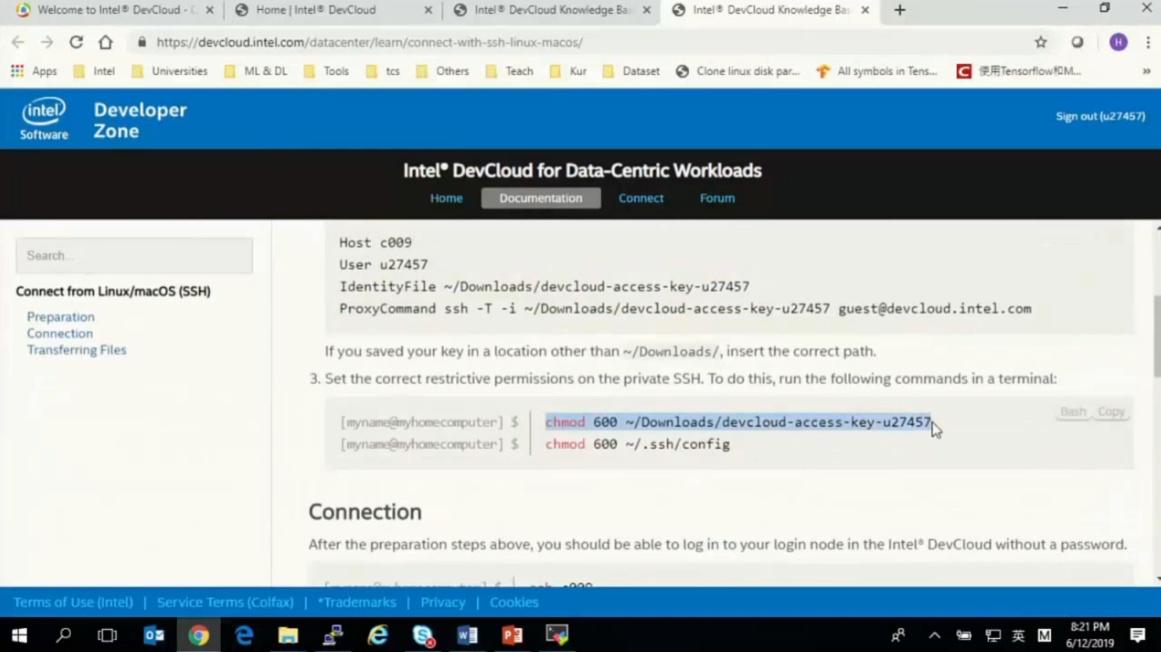Click the address bar URL
The width and height of the screenshot is (1161, 652).
click(369, 42)
